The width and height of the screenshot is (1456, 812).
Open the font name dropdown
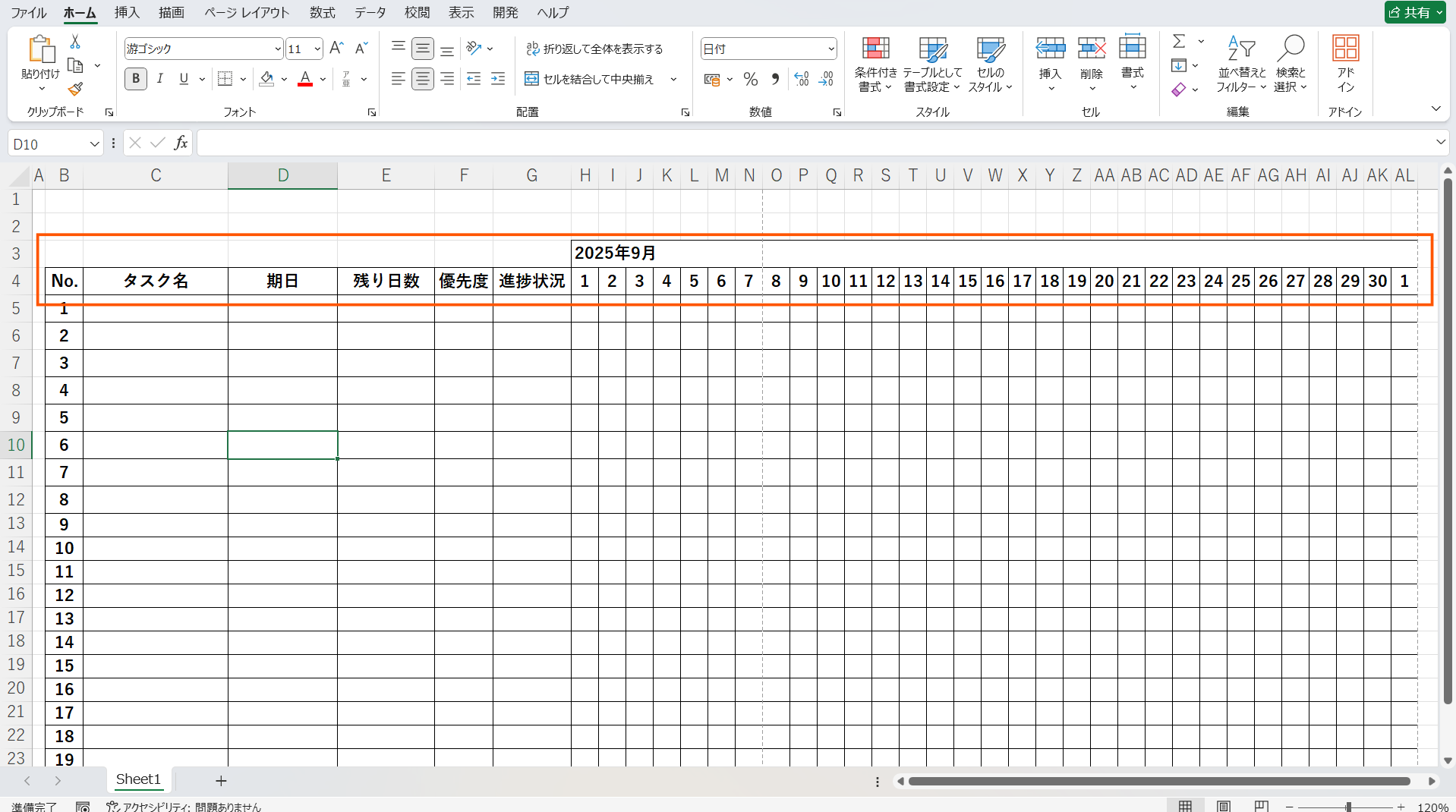tap(277, 49)
